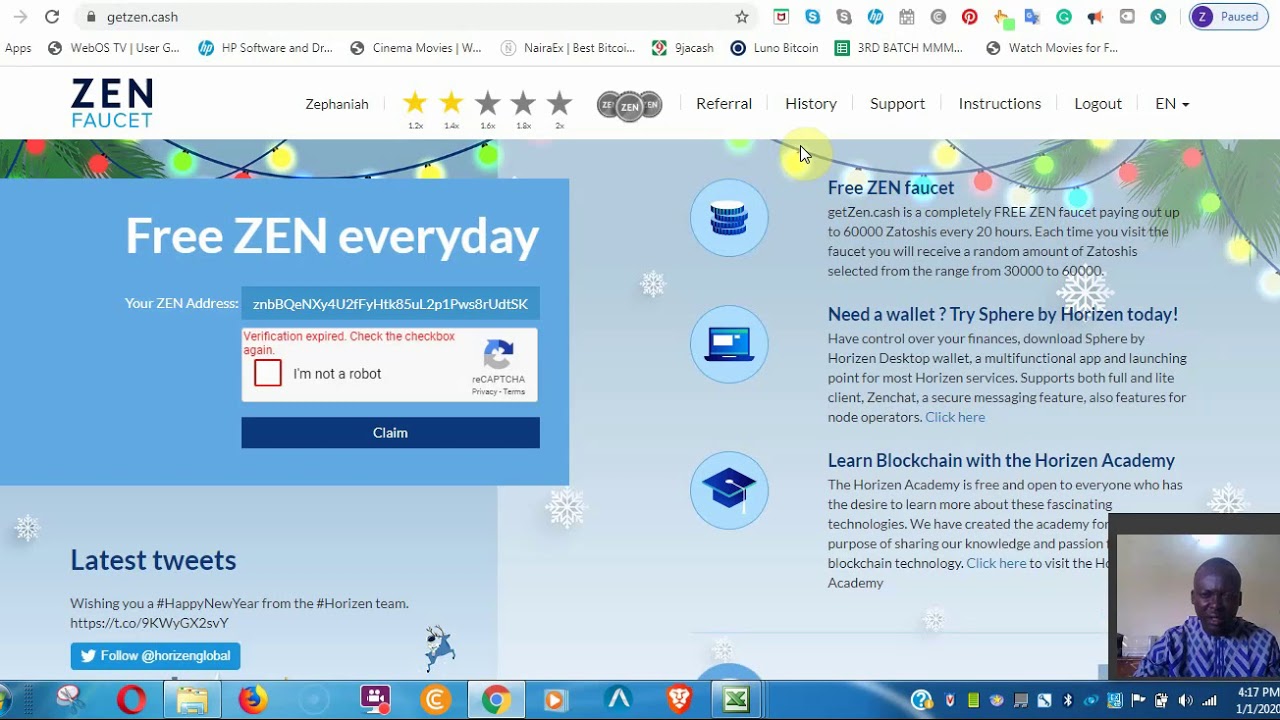Click the volume icon in system tray
The image size is (1280, 720).
(1185, 700)
